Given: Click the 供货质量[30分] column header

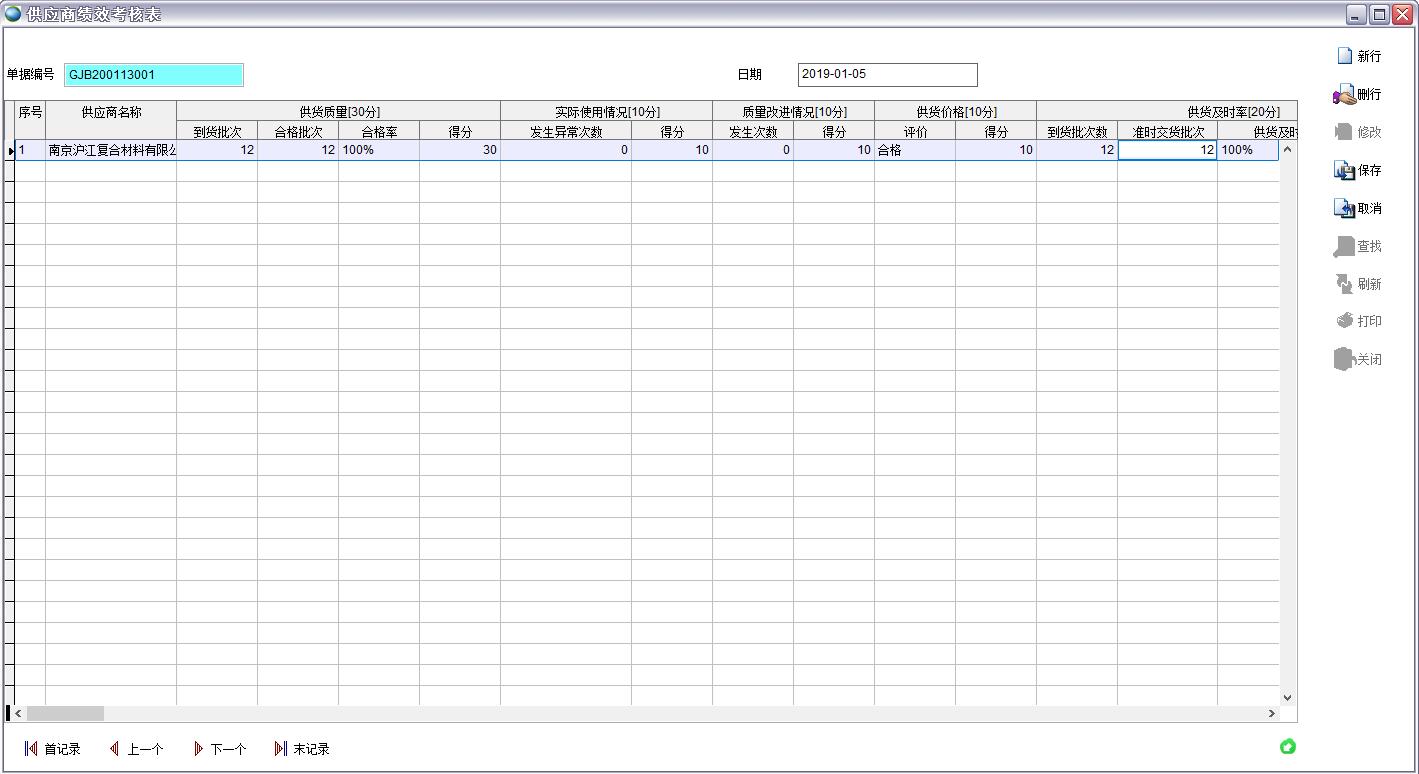Looking at the screenshot, I should coord(339,112).
